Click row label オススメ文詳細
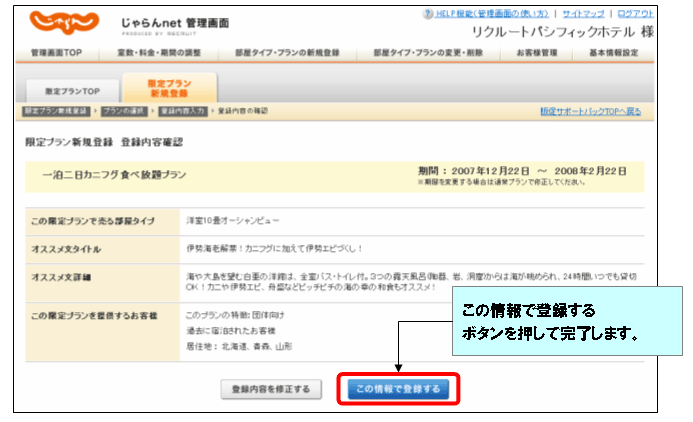This screenshot has width=693, height=422. point(61,278)
